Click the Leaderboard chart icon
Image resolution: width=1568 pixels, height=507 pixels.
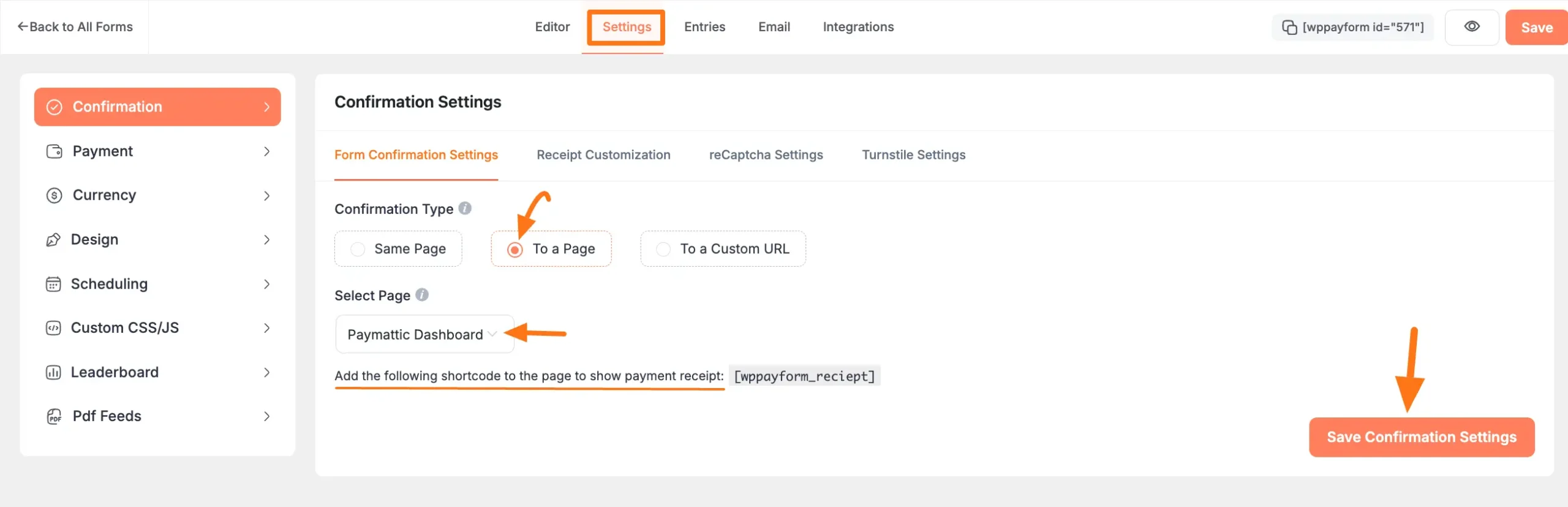pos(53,372)
